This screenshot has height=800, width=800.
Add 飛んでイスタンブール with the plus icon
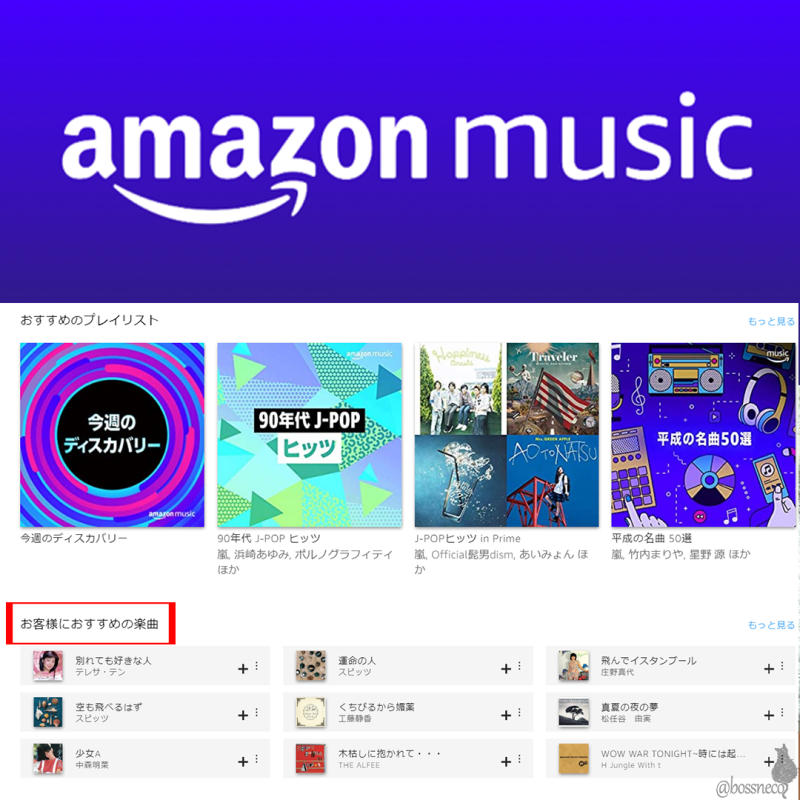pyautogui.click(x=768, y=668)
